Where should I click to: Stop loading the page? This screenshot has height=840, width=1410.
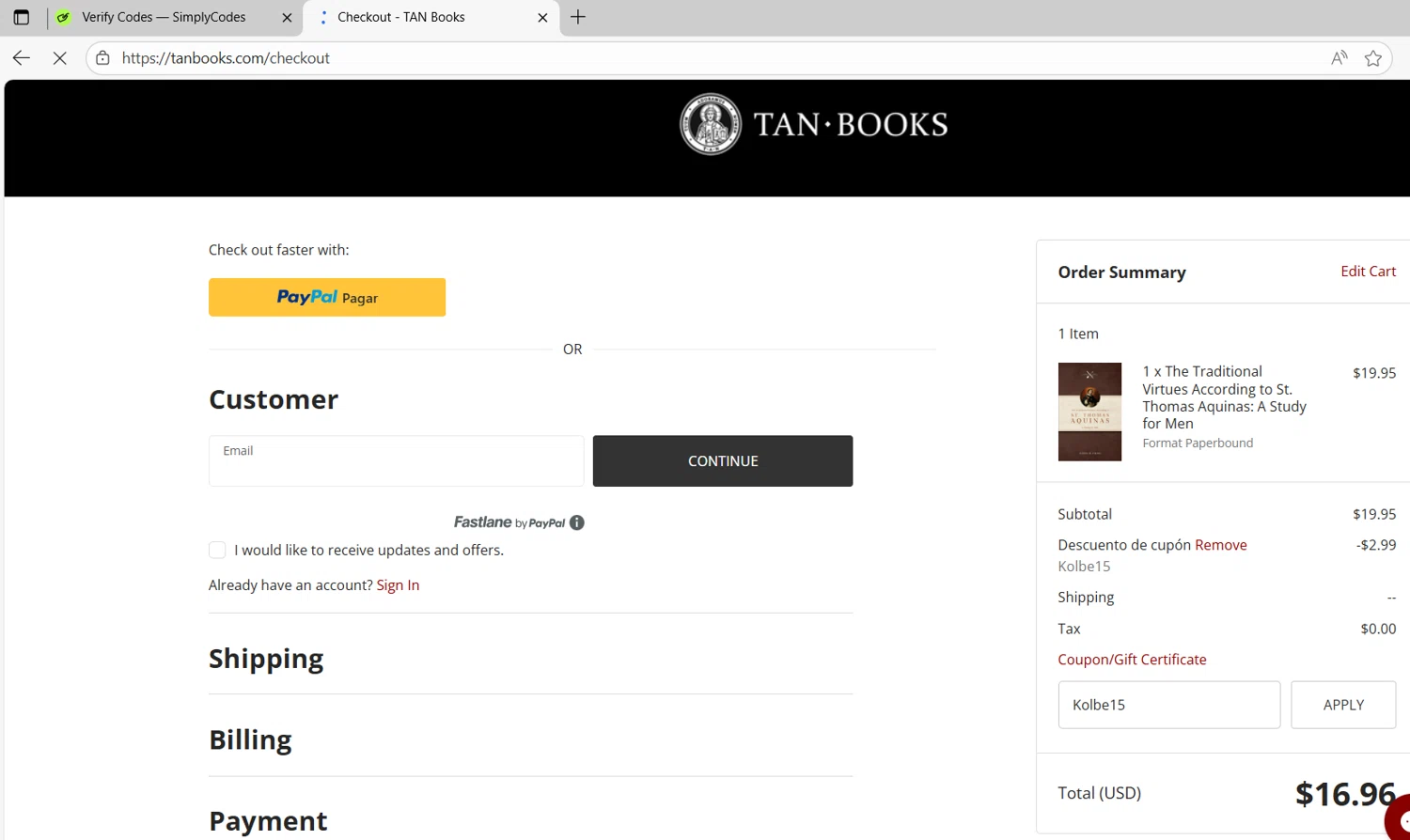tap(59, 58)
